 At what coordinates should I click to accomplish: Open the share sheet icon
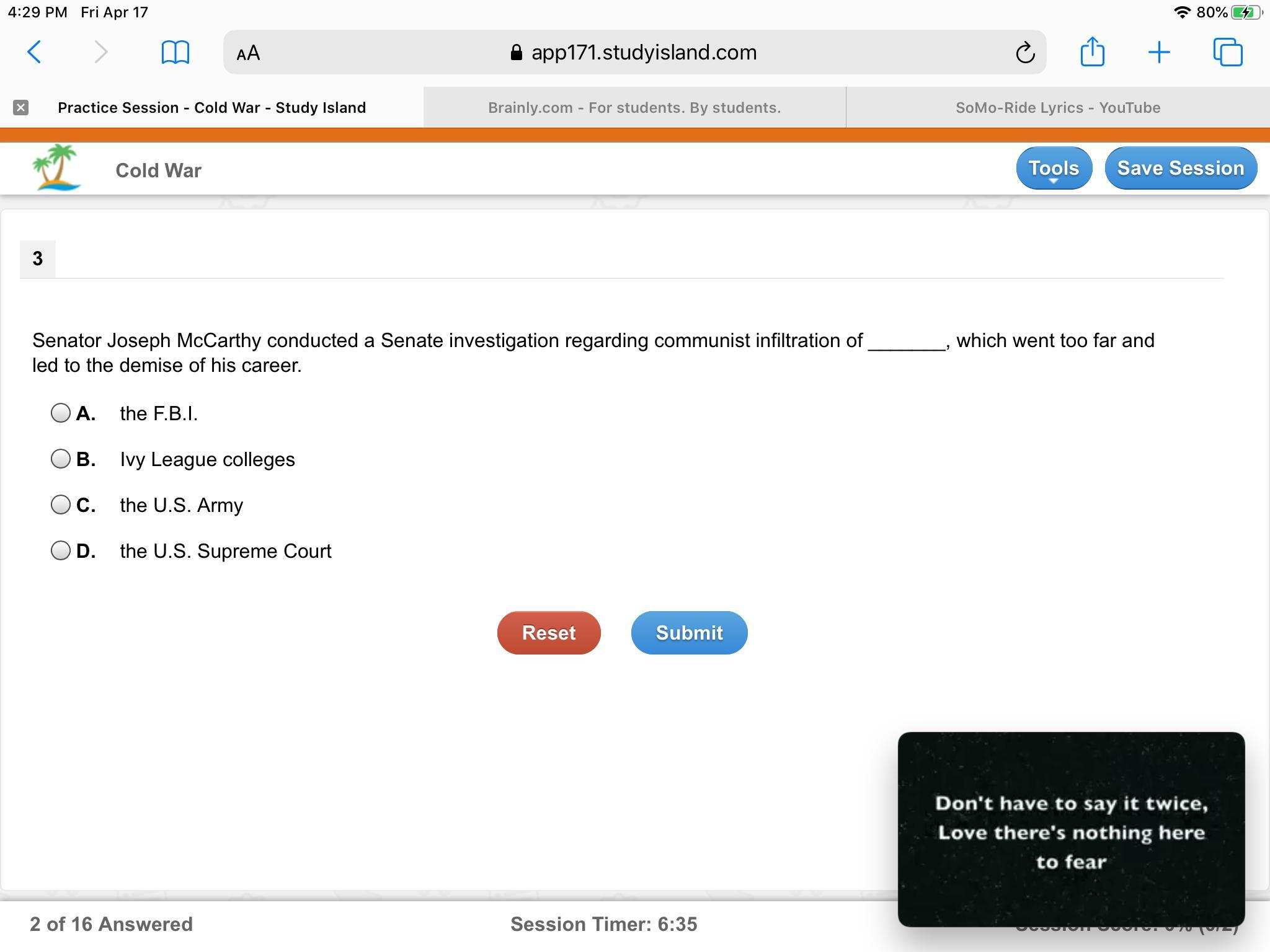tap(1092, 51)
